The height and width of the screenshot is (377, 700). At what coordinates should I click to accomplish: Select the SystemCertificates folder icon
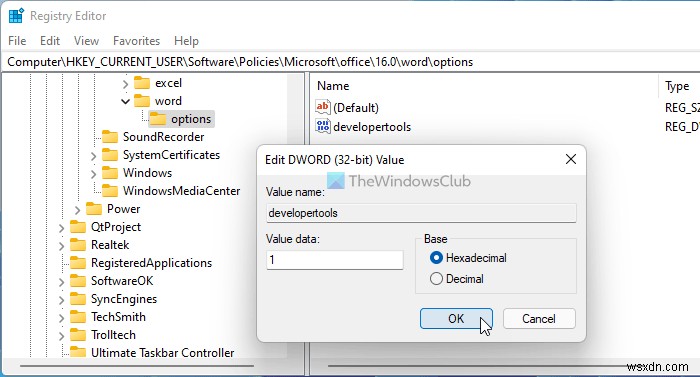(x=110, y=155)
